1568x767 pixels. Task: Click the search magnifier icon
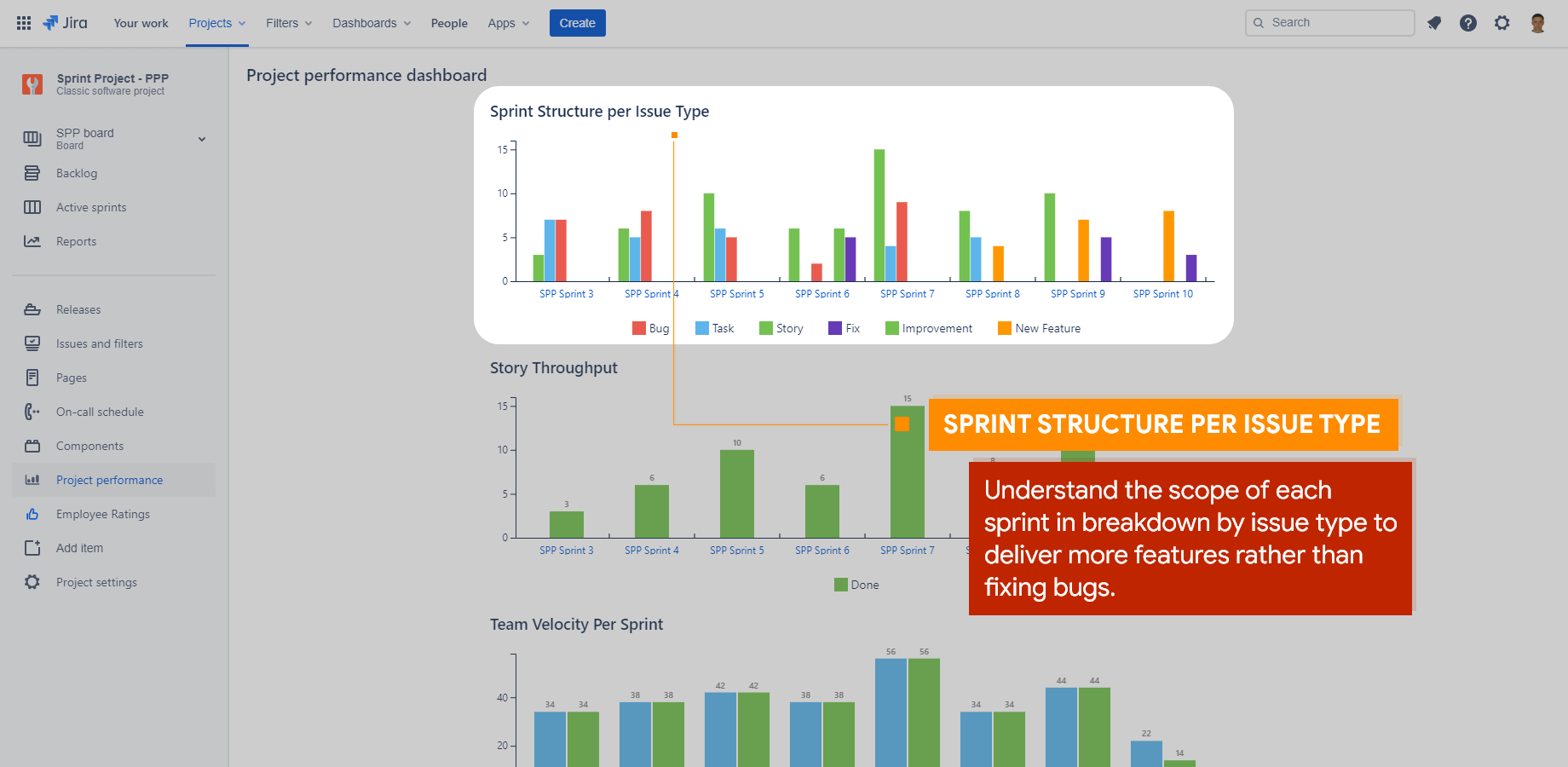[1259, 23]
